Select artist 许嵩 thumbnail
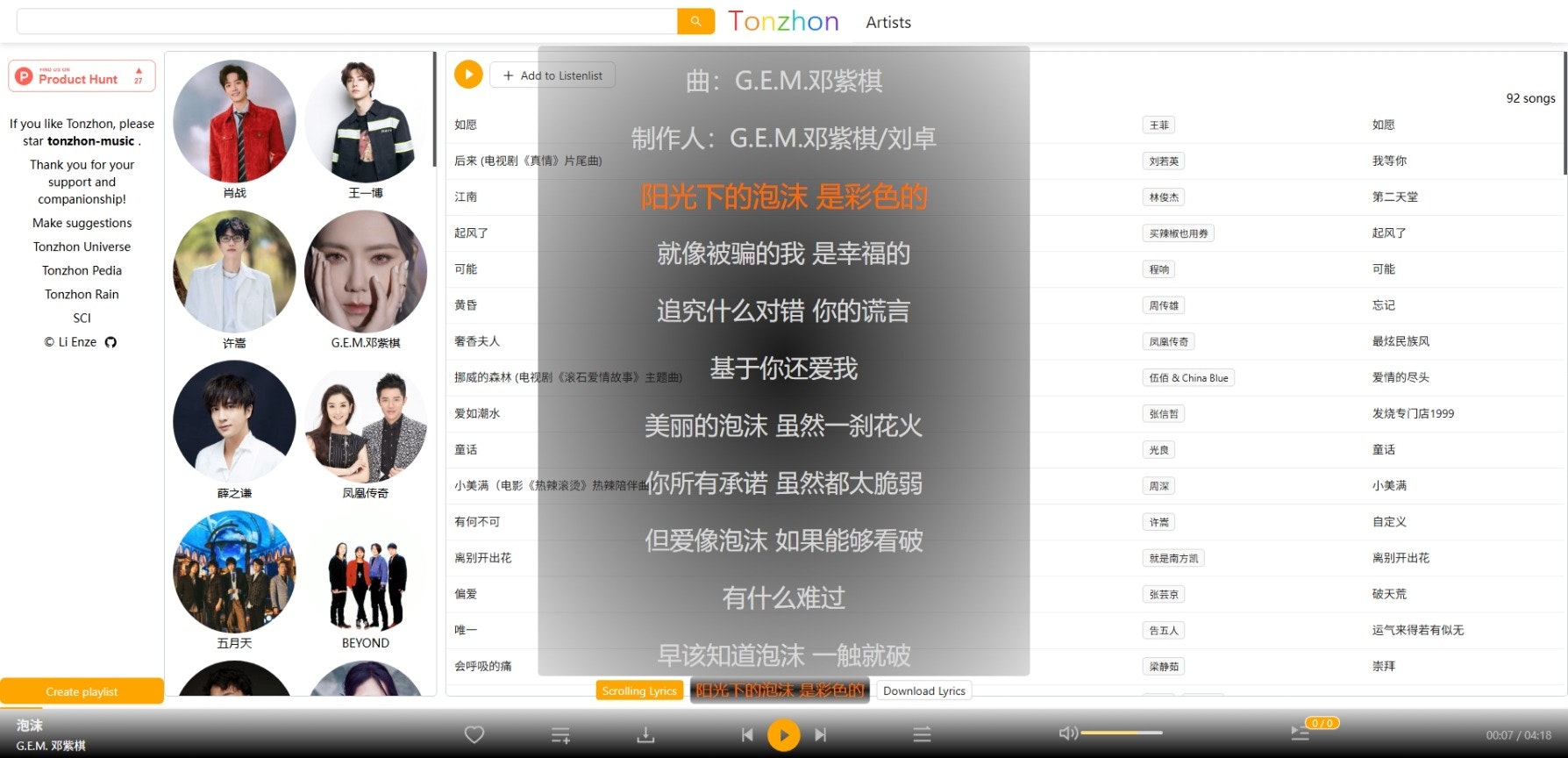Screen dimensions: 1568x758 tap(234, 271)
